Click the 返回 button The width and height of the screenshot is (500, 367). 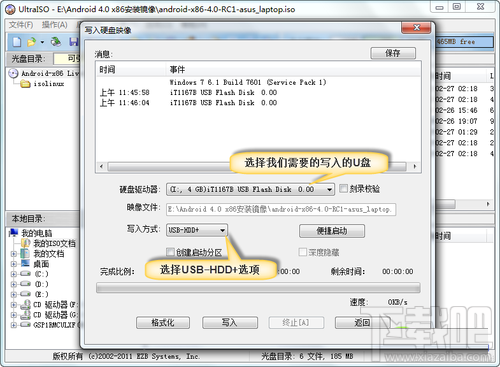click(362, 323)
